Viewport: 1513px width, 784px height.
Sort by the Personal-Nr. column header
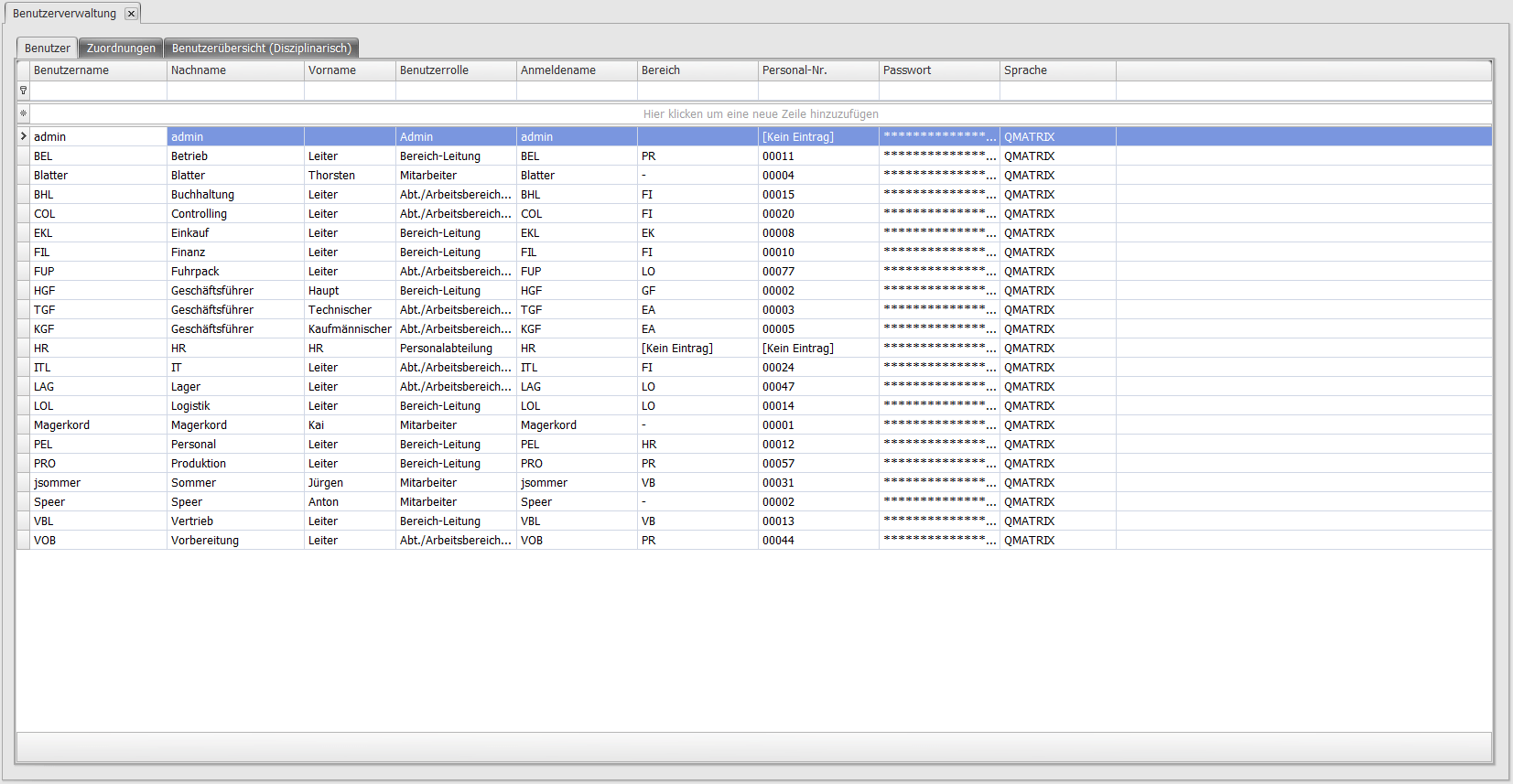click(817, 70)
